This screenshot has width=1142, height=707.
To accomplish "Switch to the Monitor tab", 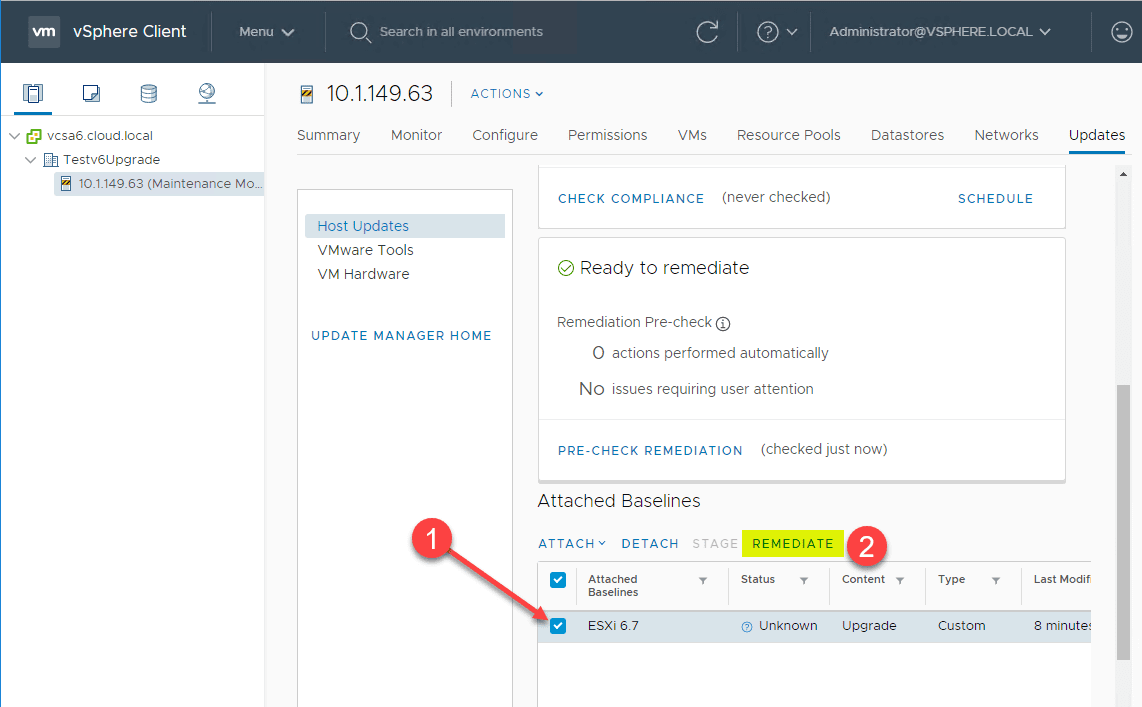I will [416, 135].
